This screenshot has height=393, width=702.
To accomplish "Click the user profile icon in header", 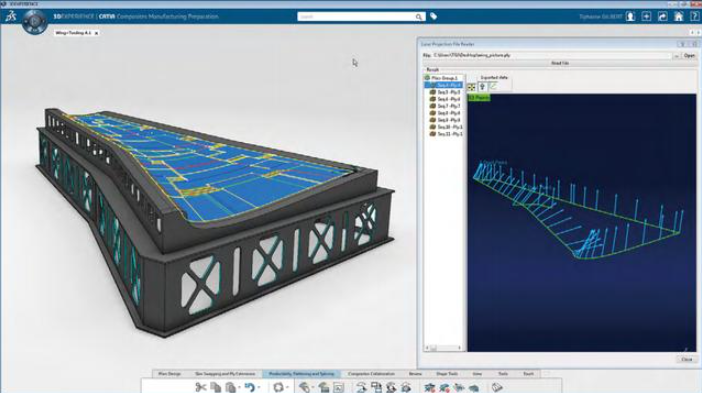I will (630, 17).
